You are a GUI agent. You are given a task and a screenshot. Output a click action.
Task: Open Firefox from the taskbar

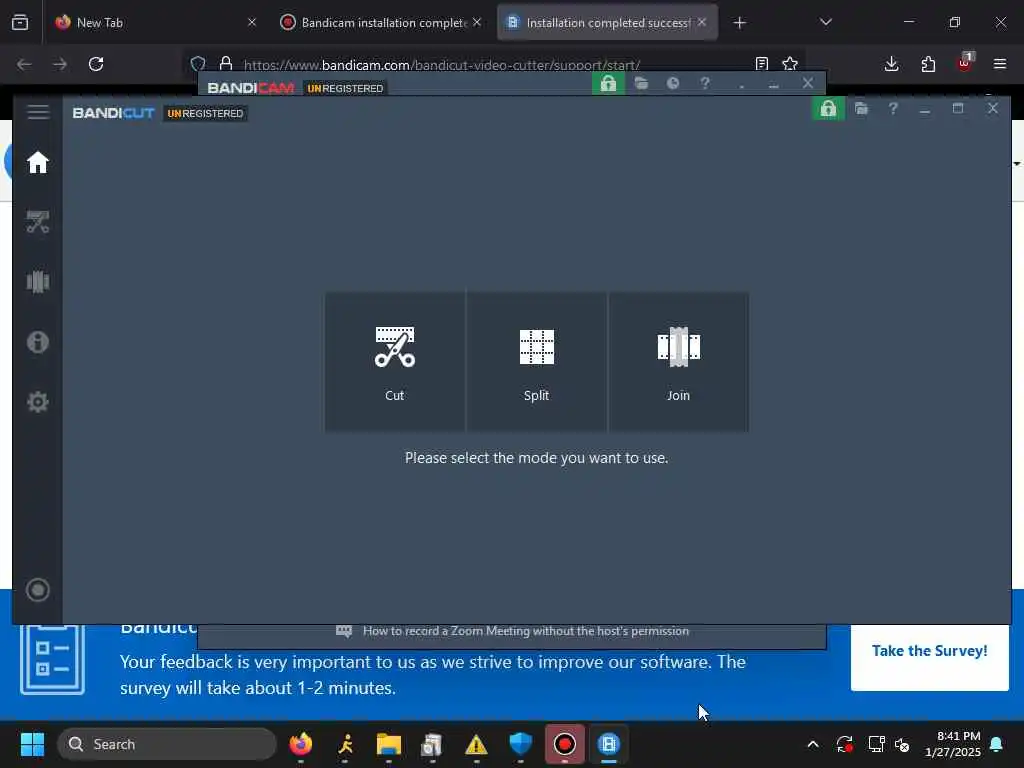click(x=300, y=744)
